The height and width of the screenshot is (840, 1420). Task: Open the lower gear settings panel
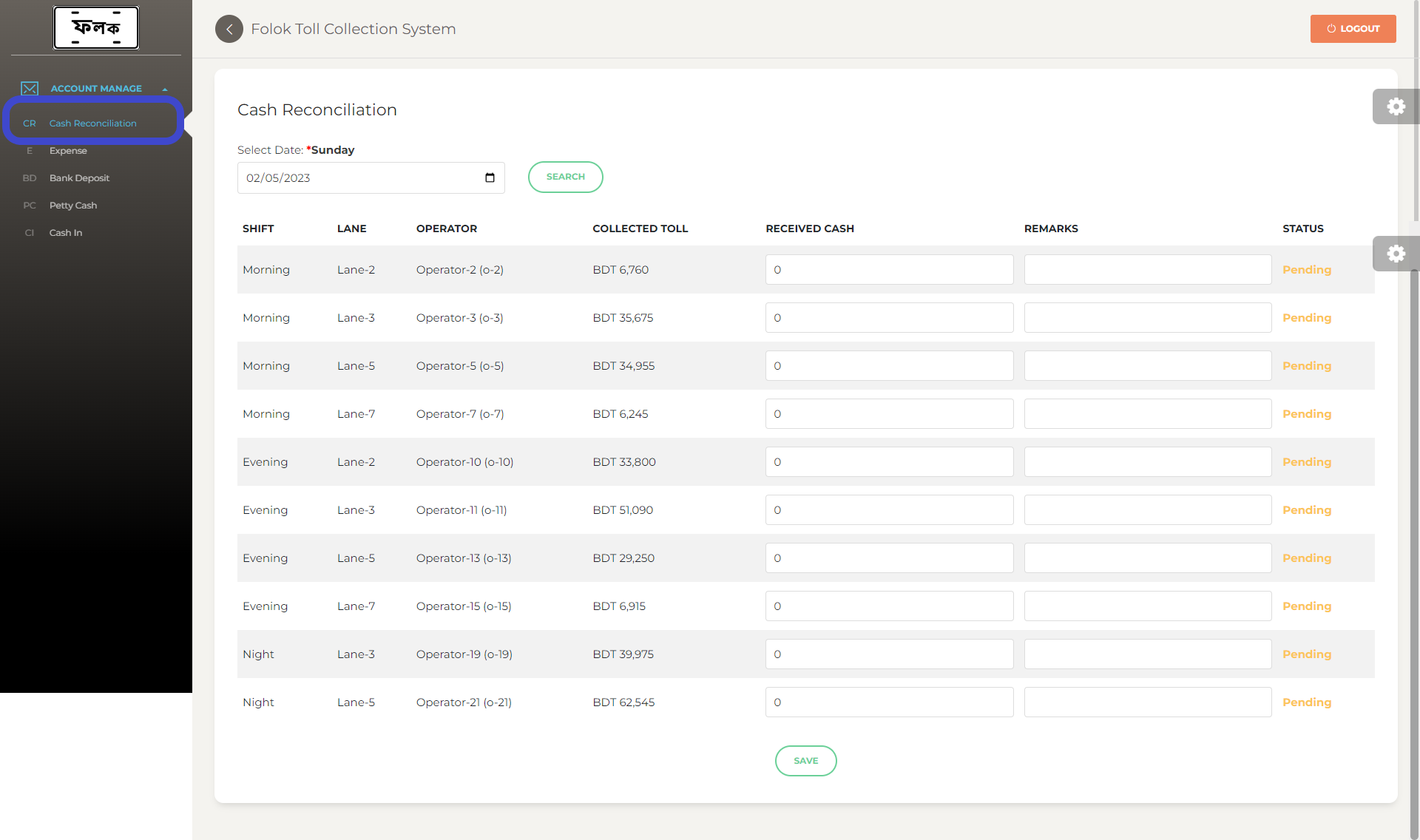coord(1396,254)
